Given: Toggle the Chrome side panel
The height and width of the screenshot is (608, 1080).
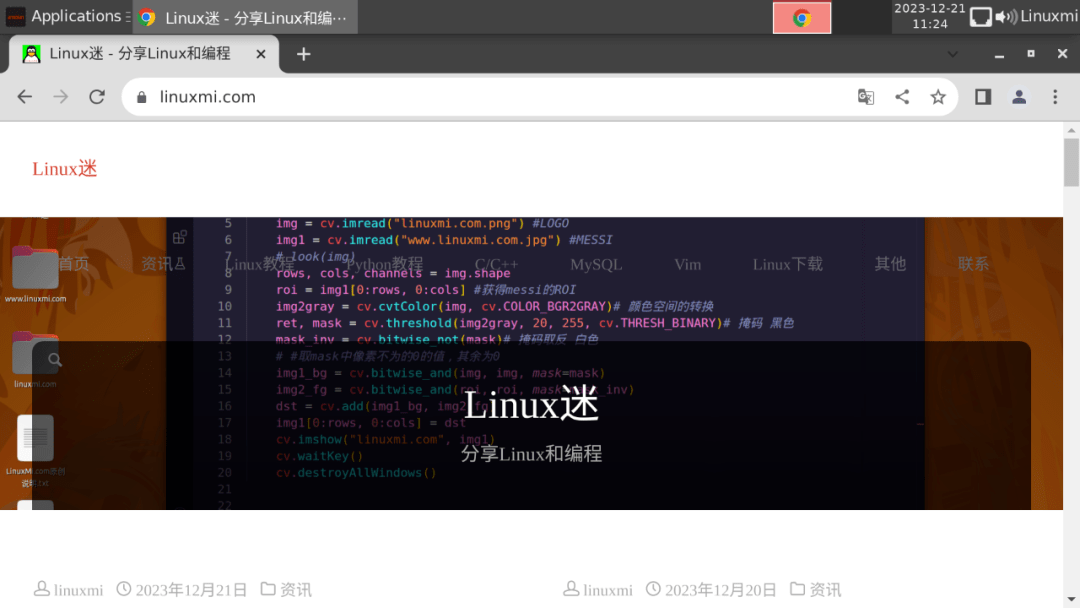Looking at the screenshot, I should [981, 96].
